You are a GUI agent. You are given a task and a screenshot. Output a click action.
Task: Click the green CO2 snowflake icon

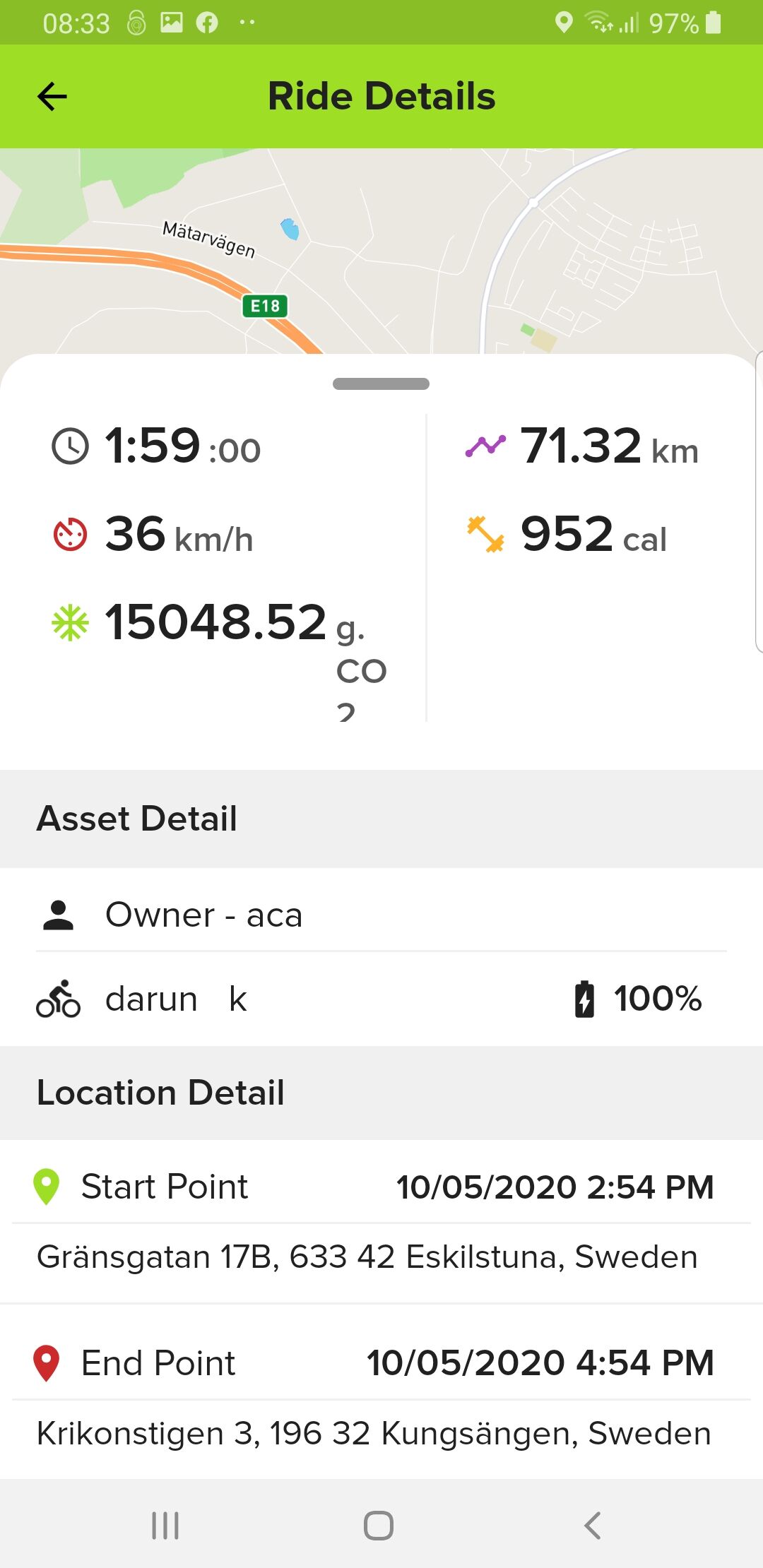71,623
